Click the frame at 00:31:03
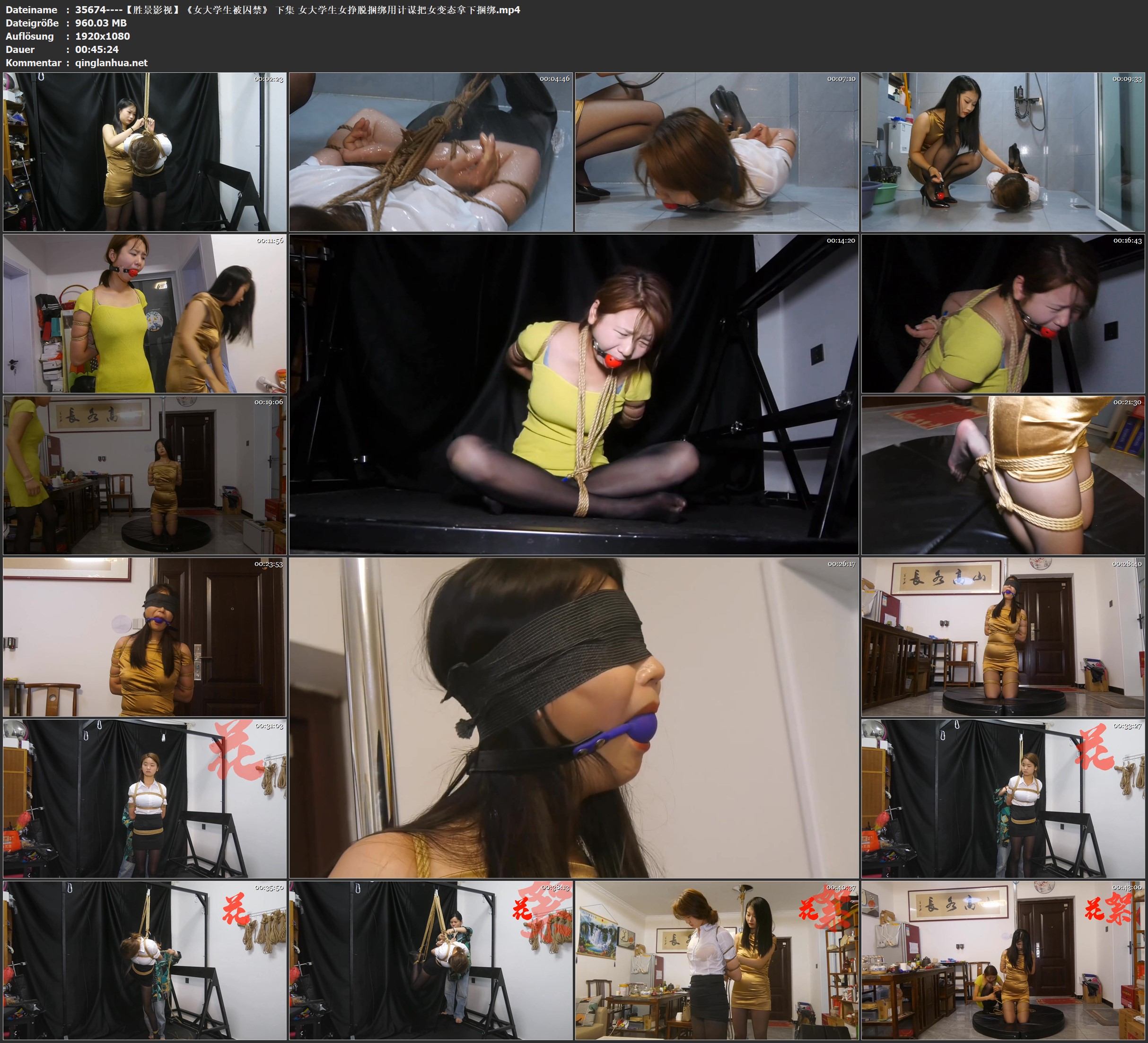 145,798
